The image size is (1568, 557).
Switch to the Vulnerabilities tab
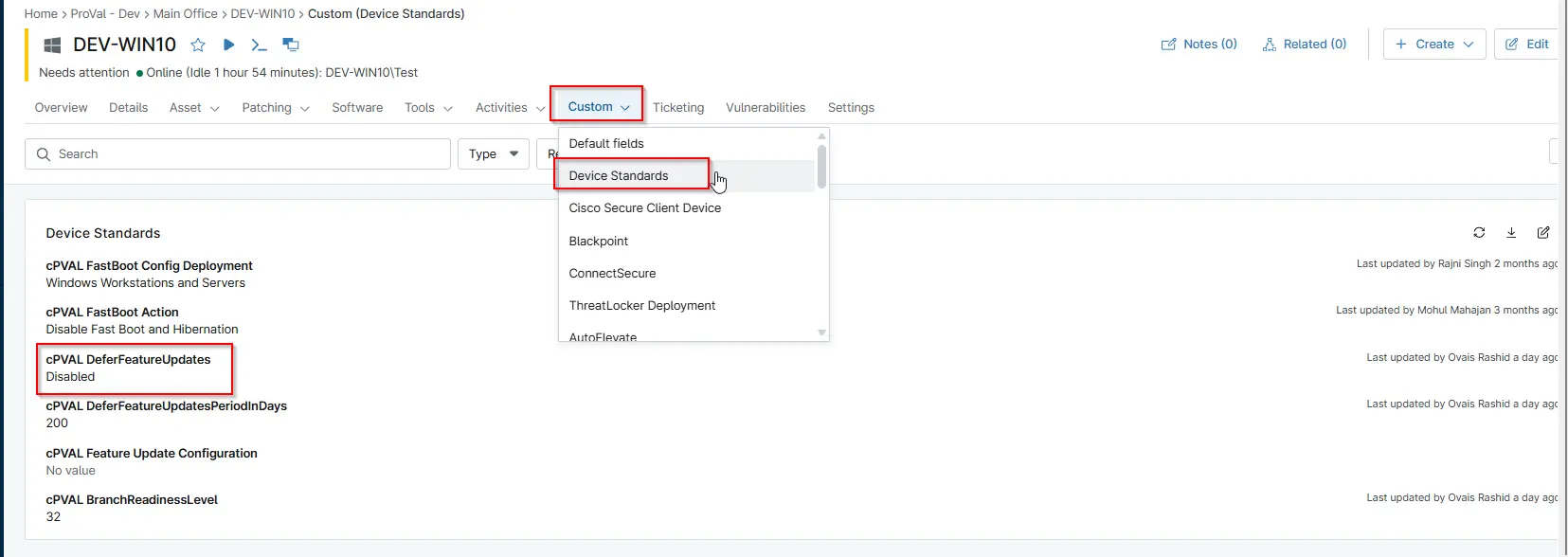click(x=765, y=108)
